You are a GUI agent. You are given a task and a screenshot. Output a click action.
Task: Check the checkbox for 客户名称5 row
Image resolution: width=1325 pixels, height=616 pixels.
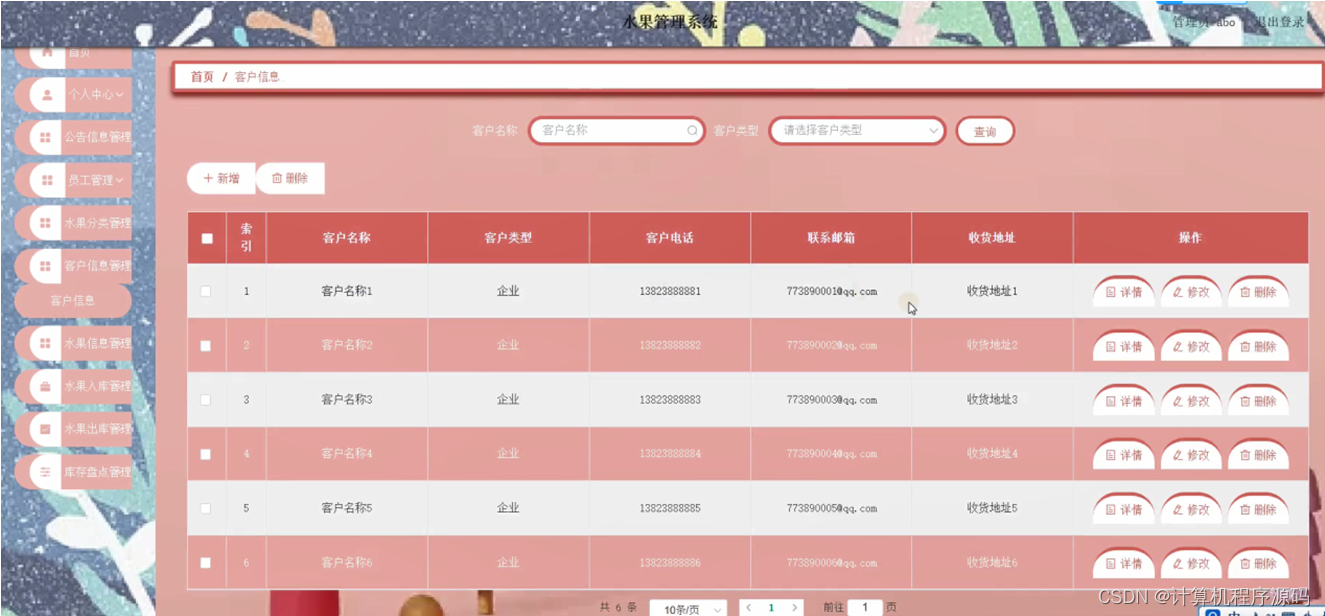pos(206,508)
